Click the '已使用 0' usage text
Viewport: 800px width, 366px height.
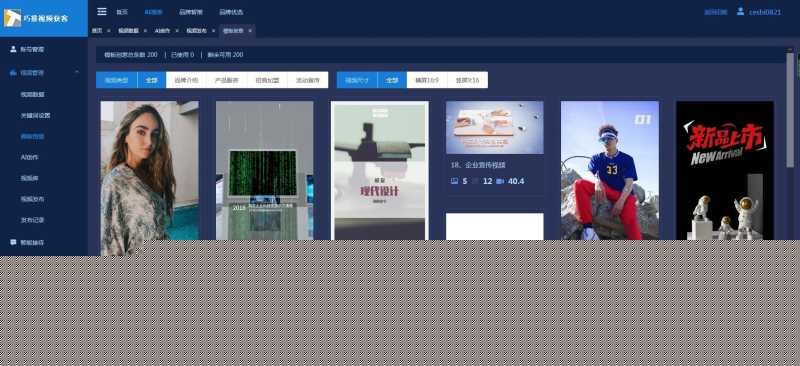click(183, 55)
